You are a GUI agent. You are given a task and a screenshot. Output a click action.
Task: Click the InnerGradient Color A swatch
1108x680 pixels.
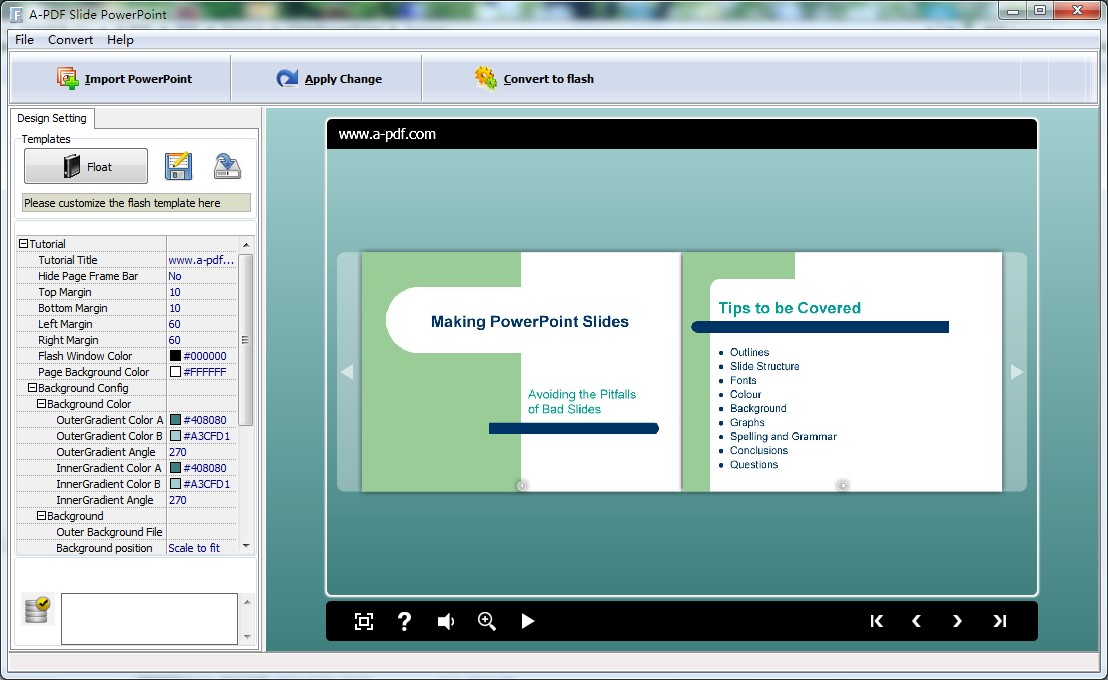tap(175, 468)
